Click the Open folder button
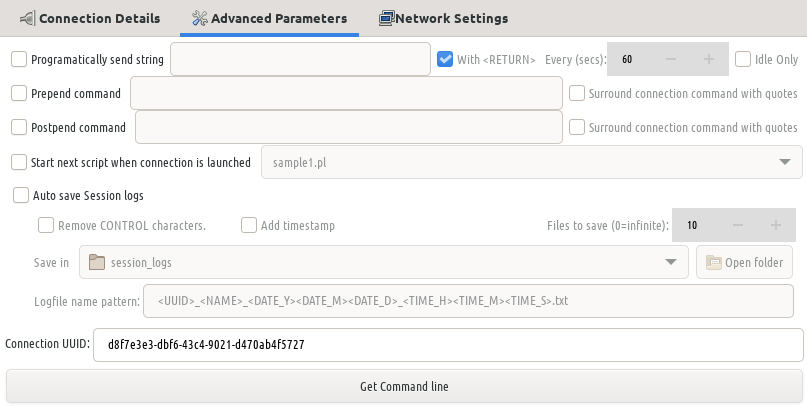Viewport: 807px width, 408px height. [744, 262]
